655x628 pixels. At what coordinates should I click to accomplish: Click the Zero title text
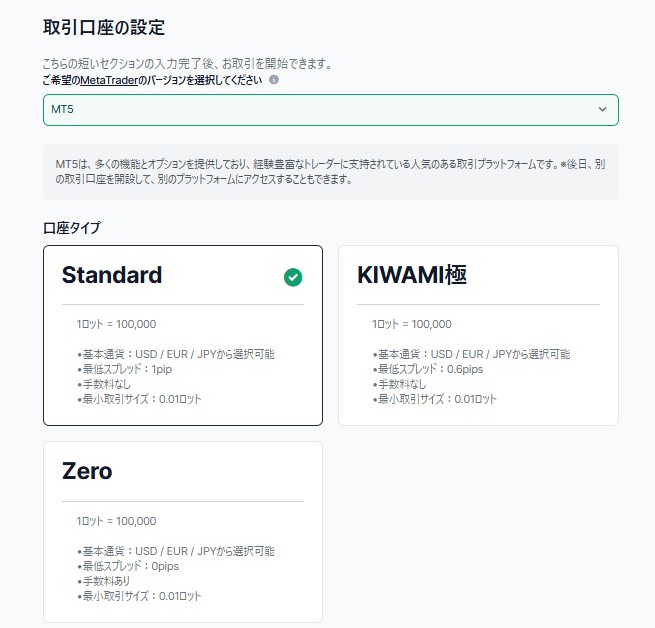click(x=87, y=471)
